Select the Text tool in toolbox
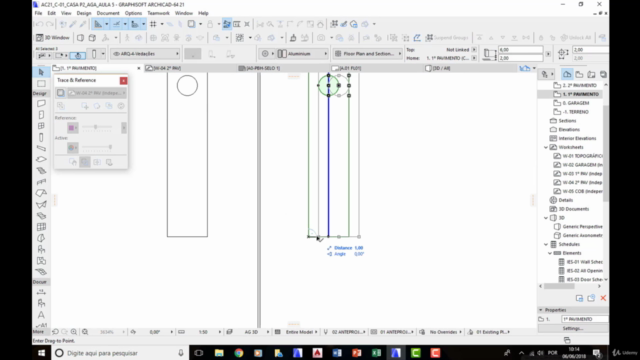The height and width of the screenshot is (360, 640). pos(41,315)
